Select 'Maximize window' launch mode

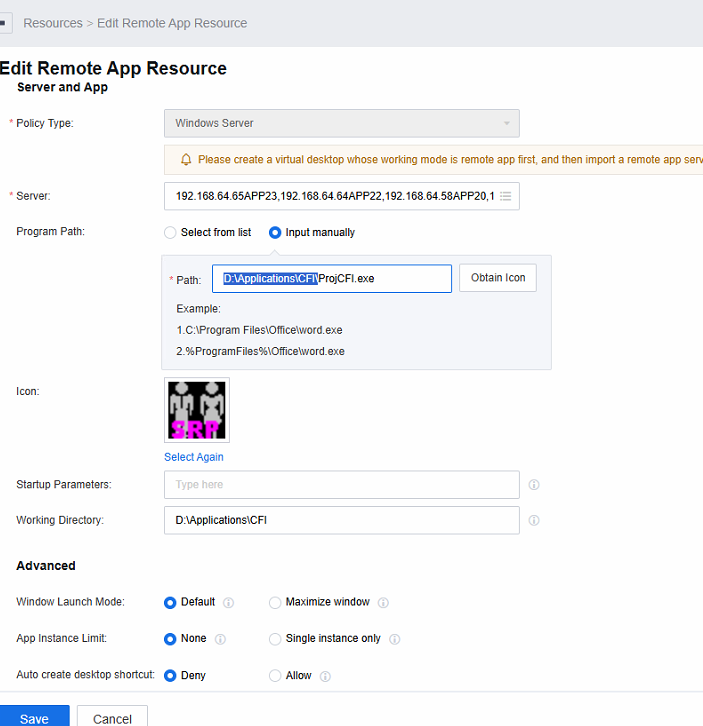click(x=275, y=603)
